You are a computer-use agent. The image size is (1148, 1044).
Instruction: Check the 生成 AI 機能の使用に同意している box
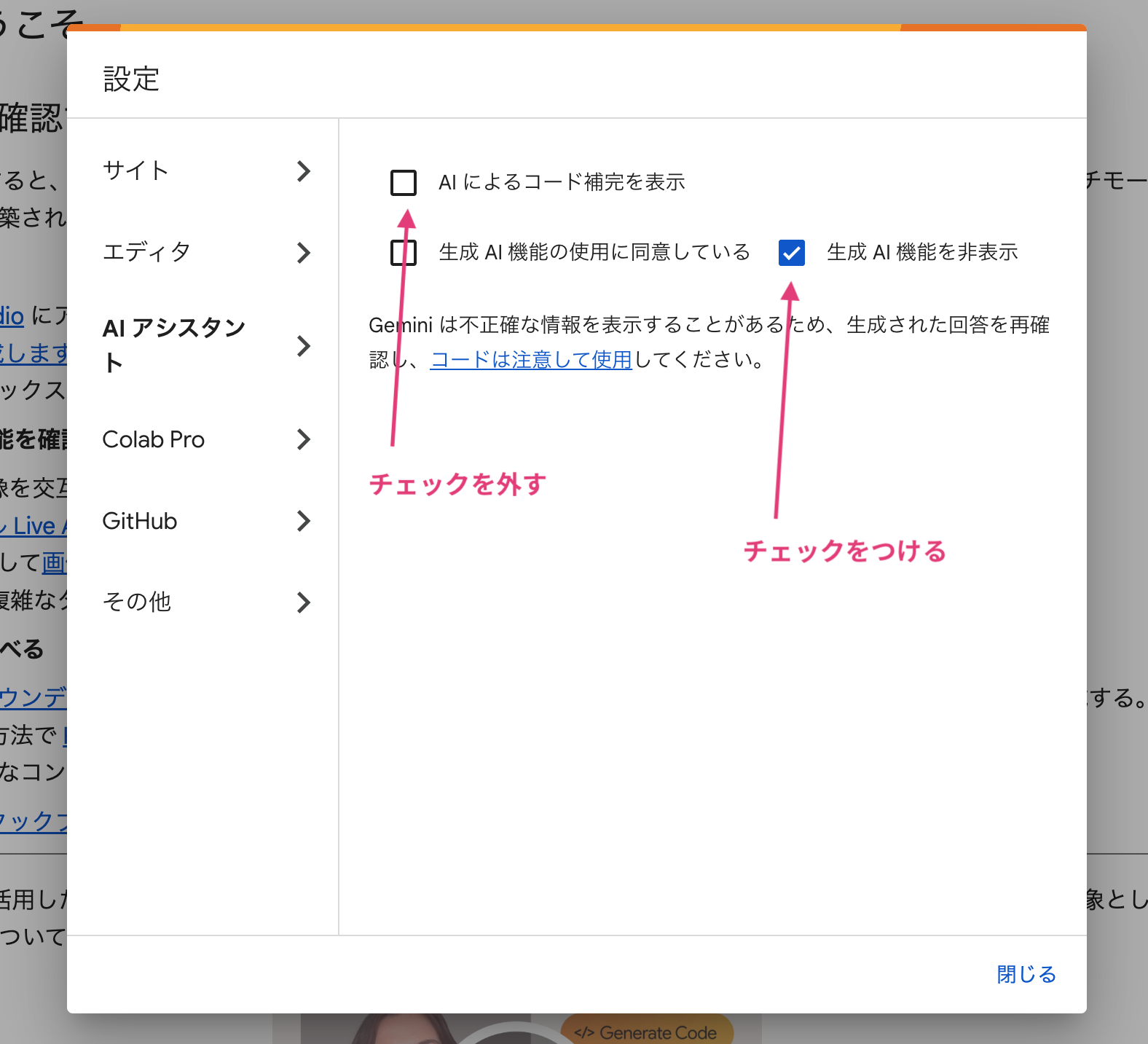(404, 253)
